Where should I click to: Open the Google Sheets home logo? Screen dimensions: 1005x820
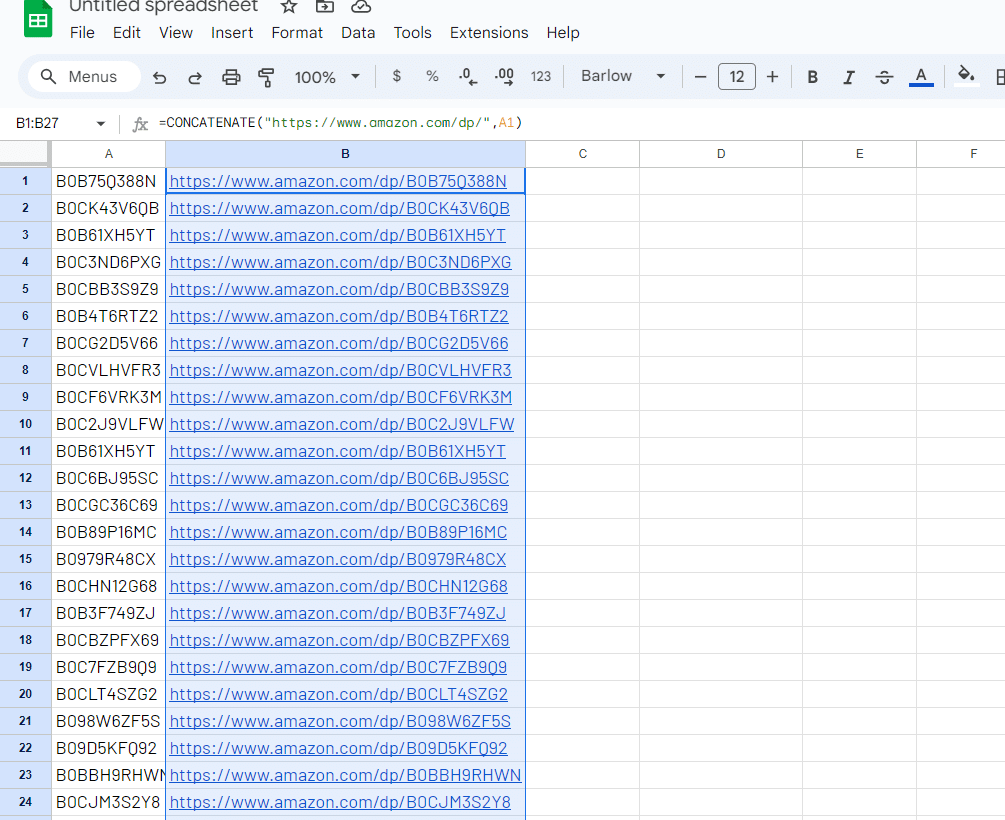click(38, 20)
